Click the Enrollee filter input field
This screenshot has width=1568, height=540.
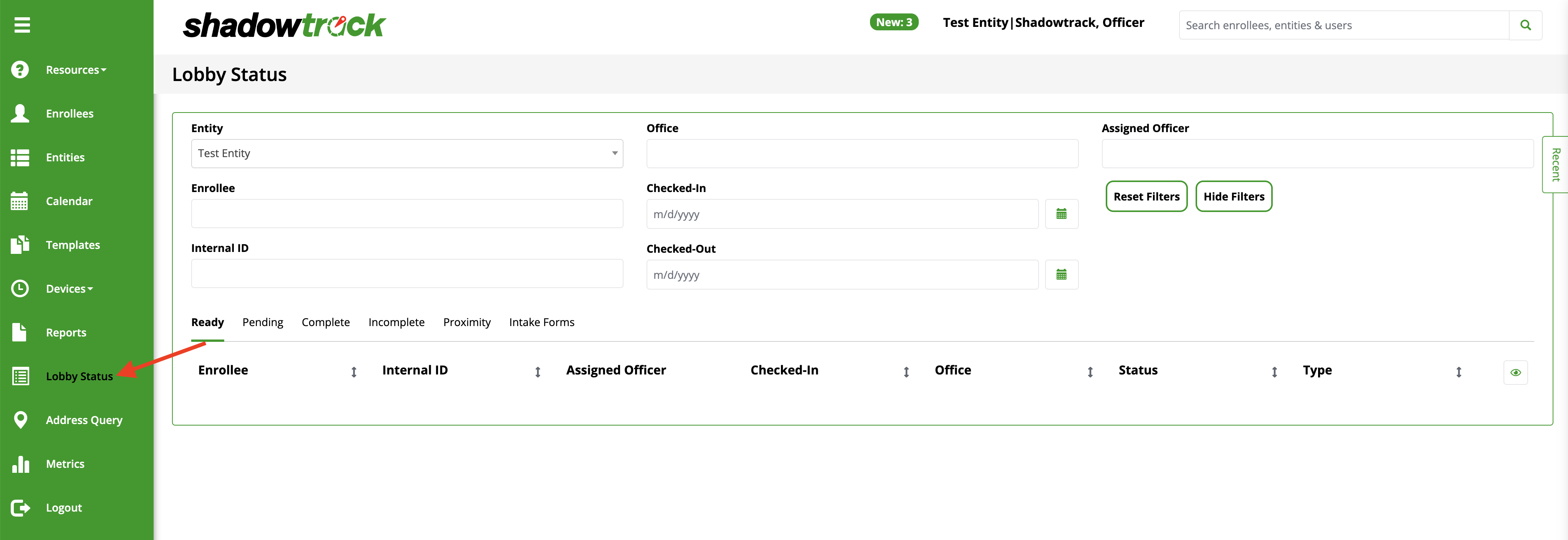click(407, 214)
